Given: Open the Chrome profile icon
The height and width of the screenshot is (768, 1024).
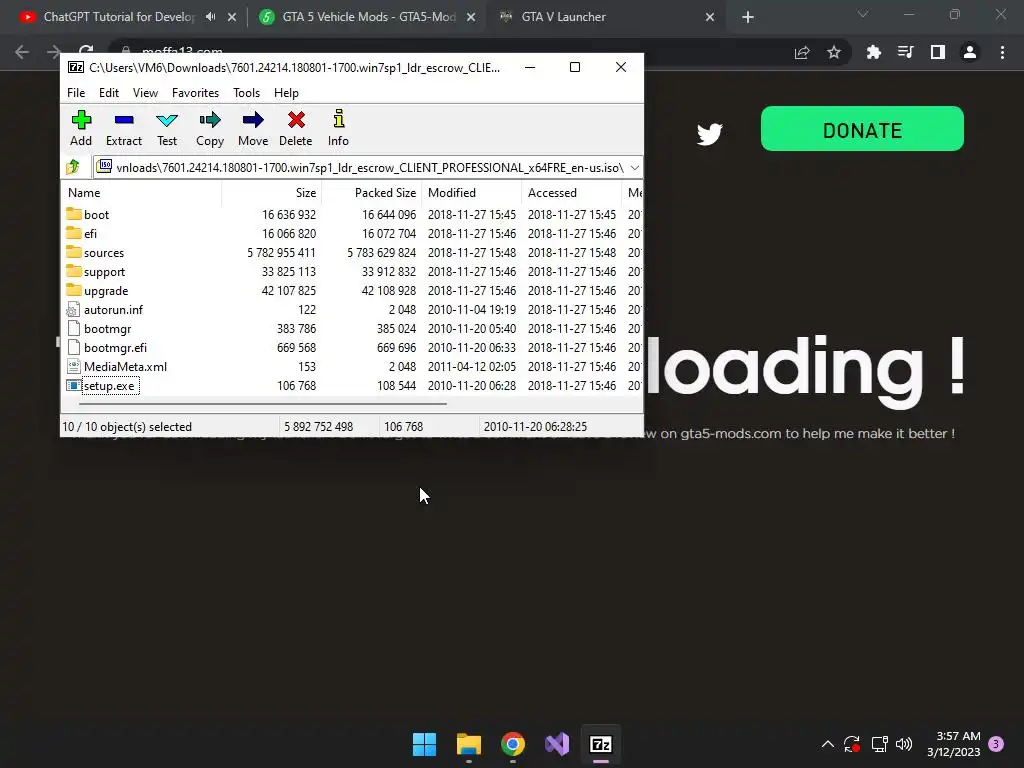Looking at the screenshot, I should (970, 52).
